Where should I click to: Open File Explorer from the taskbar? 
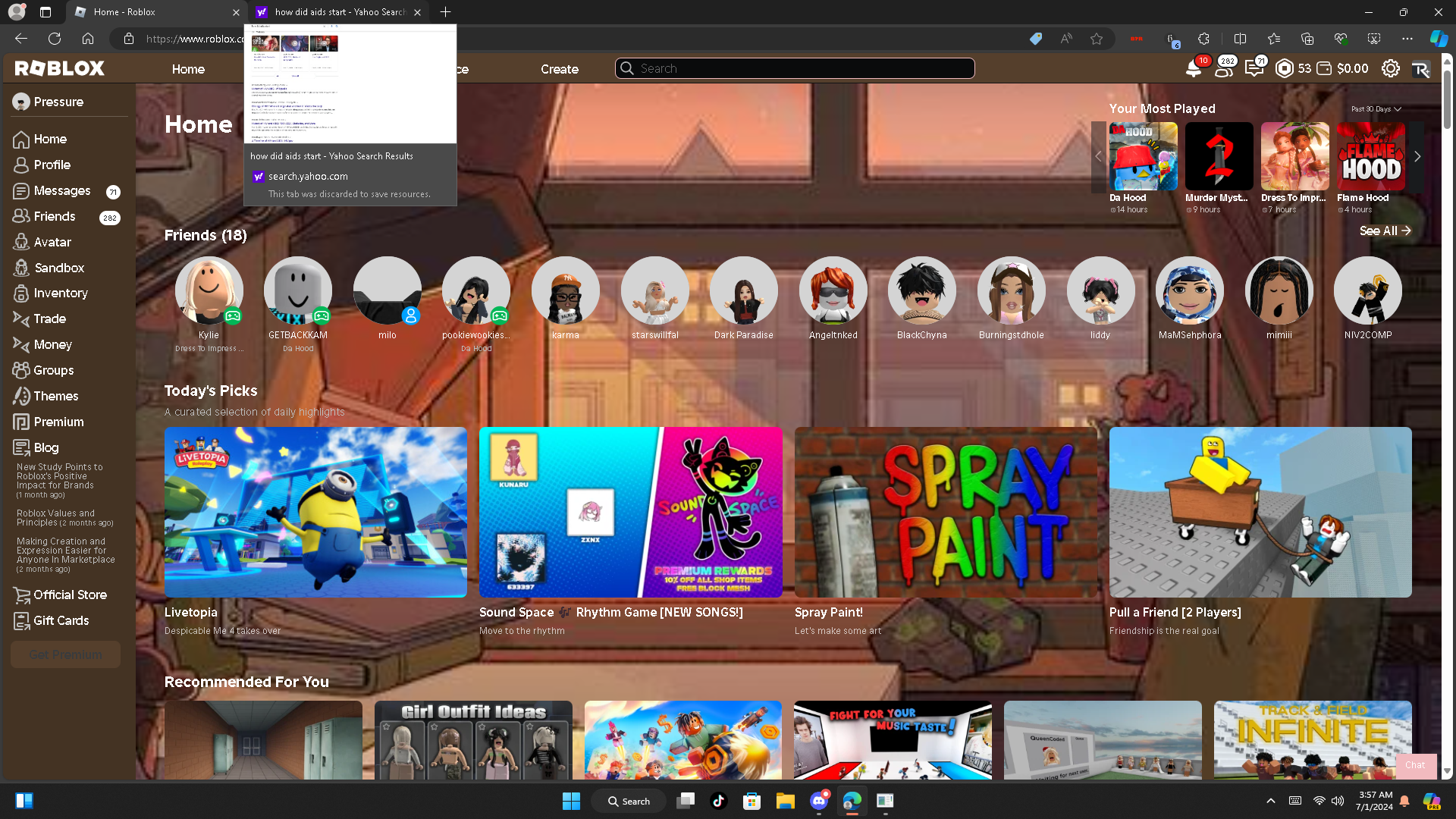[785, 801]
